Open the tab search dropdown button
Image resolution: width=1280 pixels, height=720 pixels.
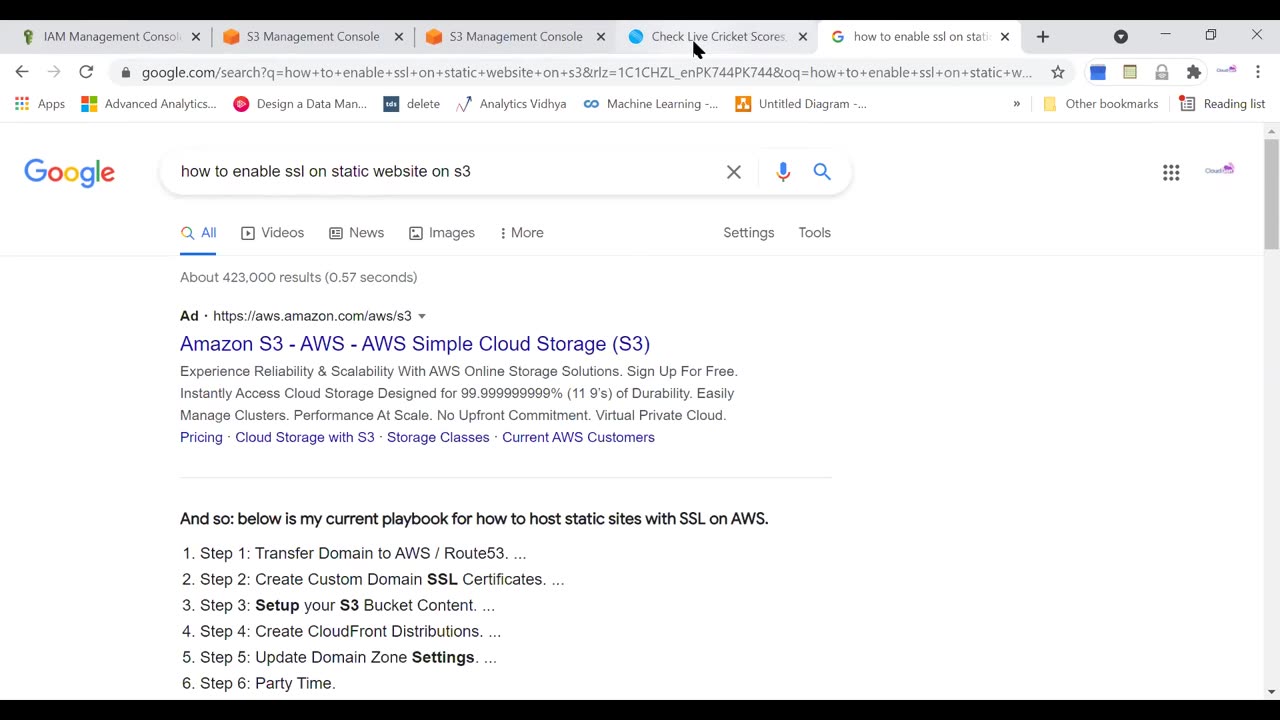(x=1121, y=36)
